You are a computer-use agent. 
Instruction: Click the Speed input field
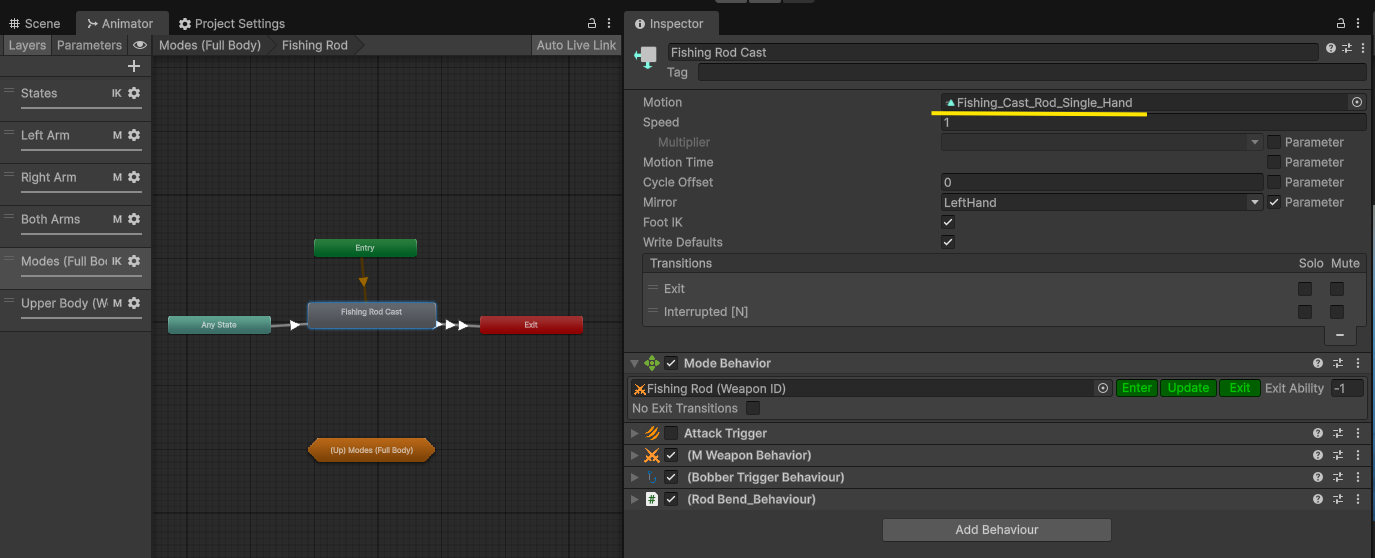(1153, 122)
